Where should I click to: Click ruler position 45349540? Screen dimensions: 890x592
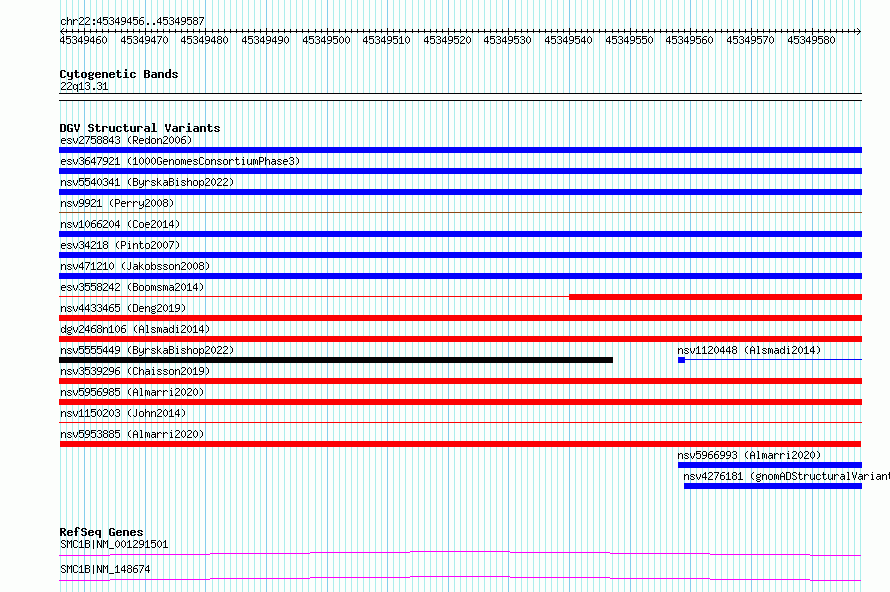[x=568, y=40]
